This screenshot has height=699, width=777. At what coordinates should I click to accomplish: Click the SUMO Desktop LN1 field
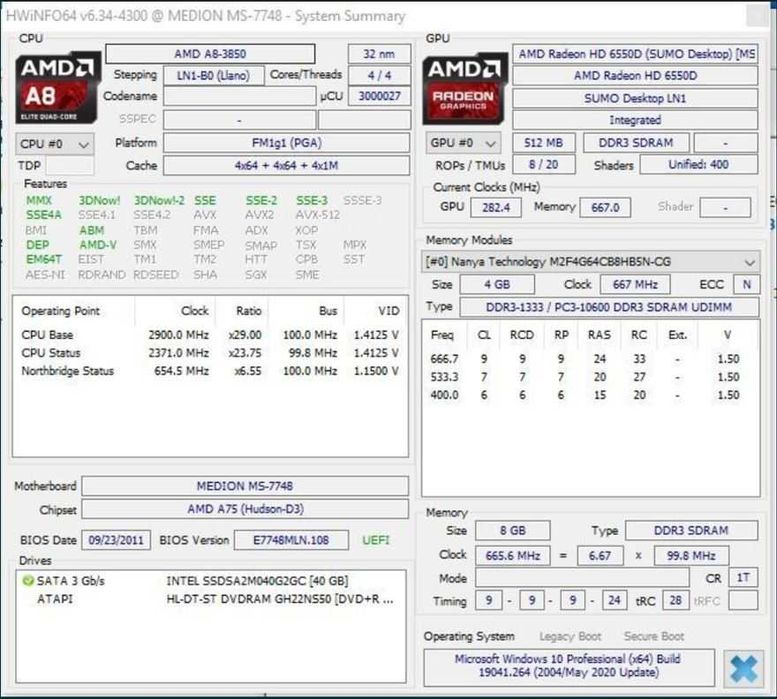pyautogui.click(x=635, y=98)
